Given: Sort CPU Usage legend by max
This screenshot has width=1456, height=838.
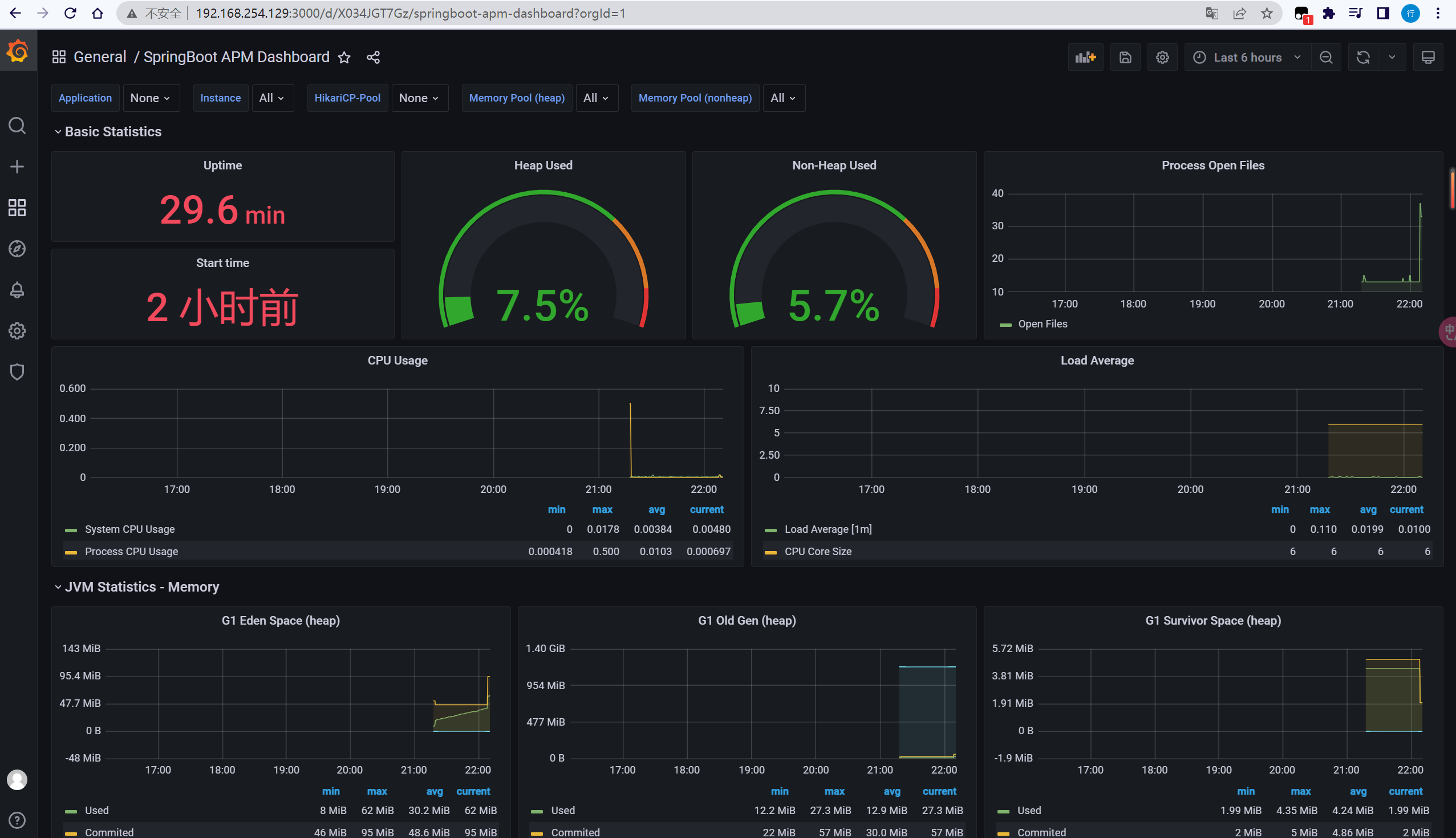Looking at the screenshot, I should click(602, 510).
